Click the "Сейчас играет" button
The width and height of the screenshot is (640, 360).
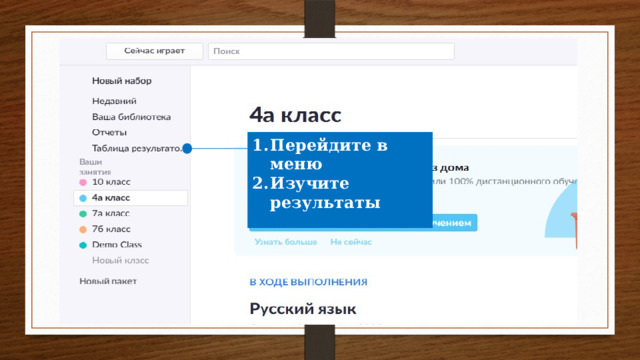click(154, 51)
